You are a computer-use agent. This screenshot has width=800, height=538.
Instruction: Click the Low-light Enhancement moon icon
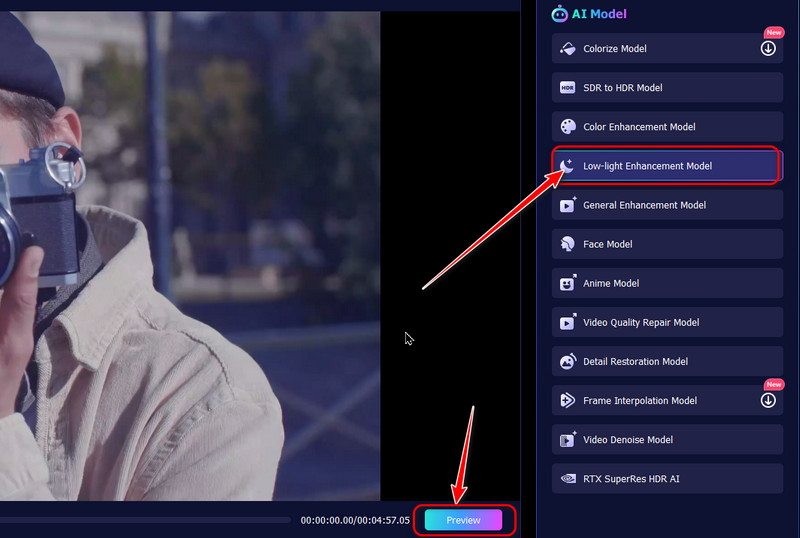[x=567, y=166]
